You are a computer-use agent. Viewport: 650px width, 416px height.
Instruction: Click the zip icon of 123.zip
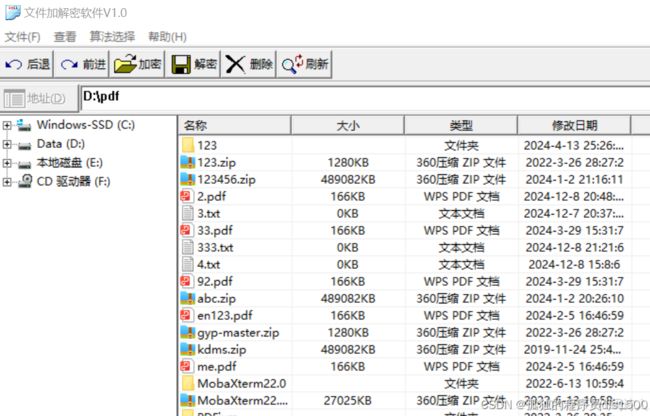click(x=188, y=162)
